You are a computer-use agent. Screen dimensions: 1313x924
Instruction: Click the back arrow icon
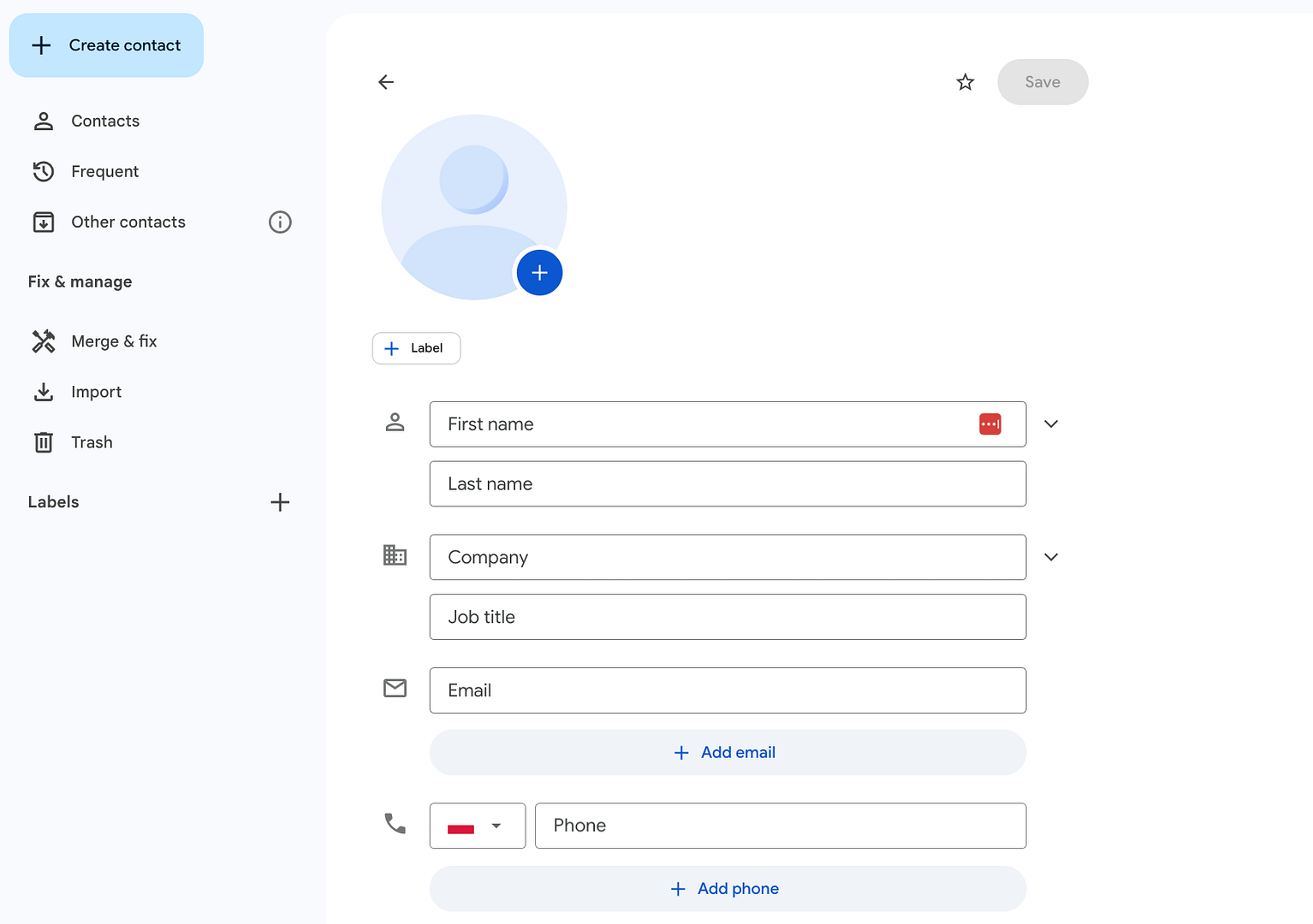[x=386, y=82]
